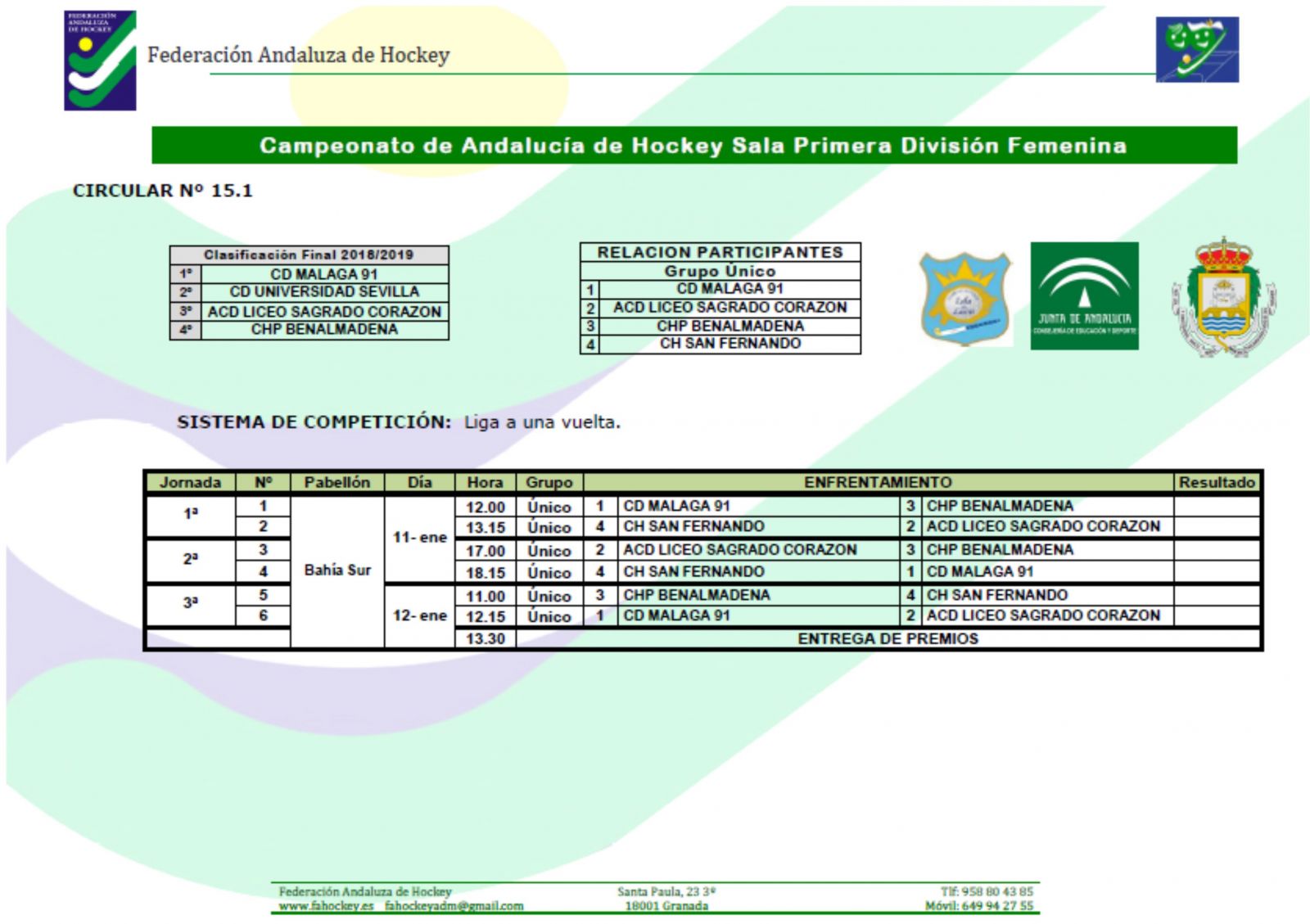Click the green championship title banner
The width and height of the screenshot is (1310, 924).
click(694, 146)
